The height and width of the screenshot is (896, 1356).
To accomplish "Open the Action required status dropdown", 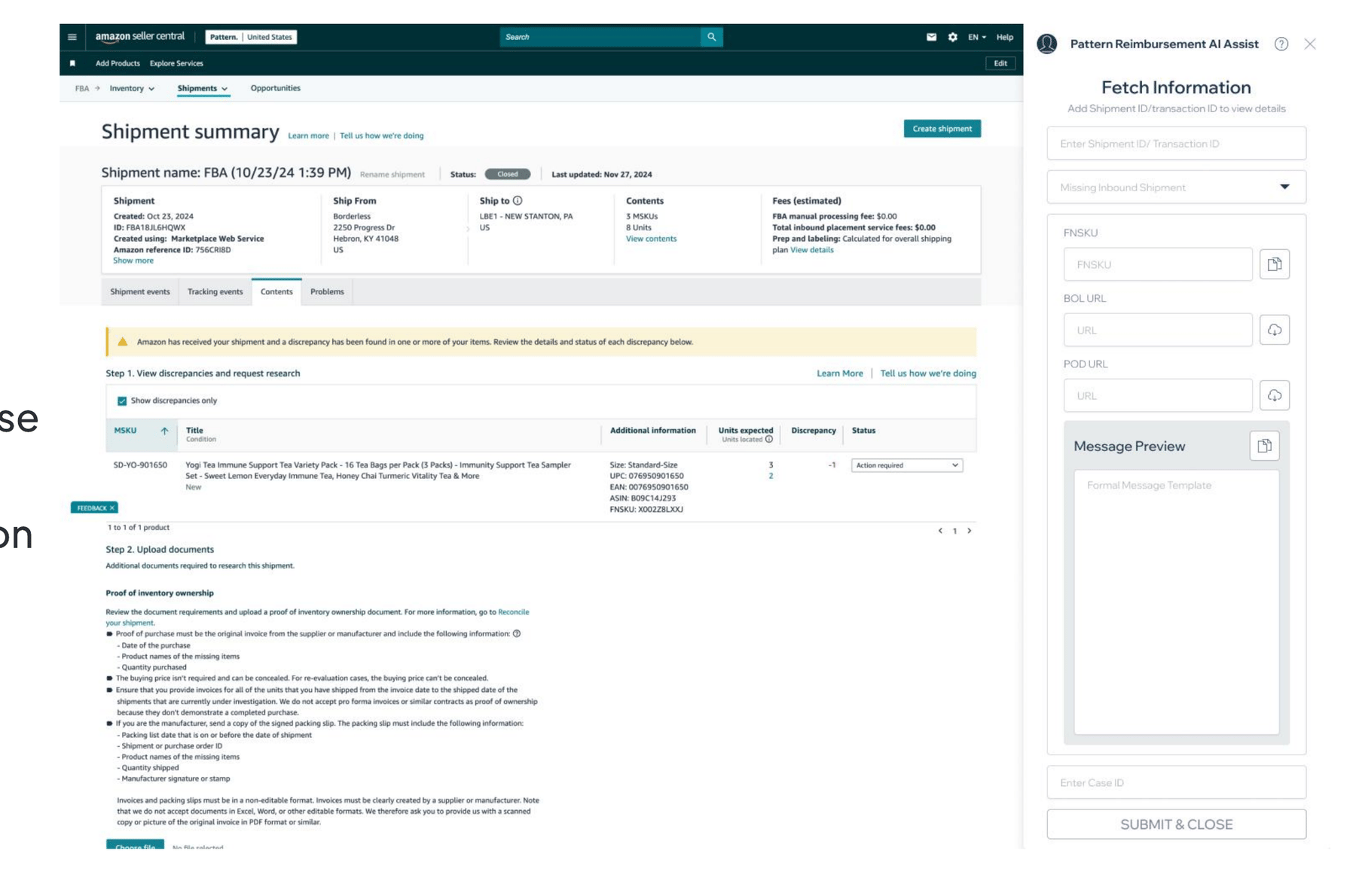I will pyautogui.click(x=907, y=465).
